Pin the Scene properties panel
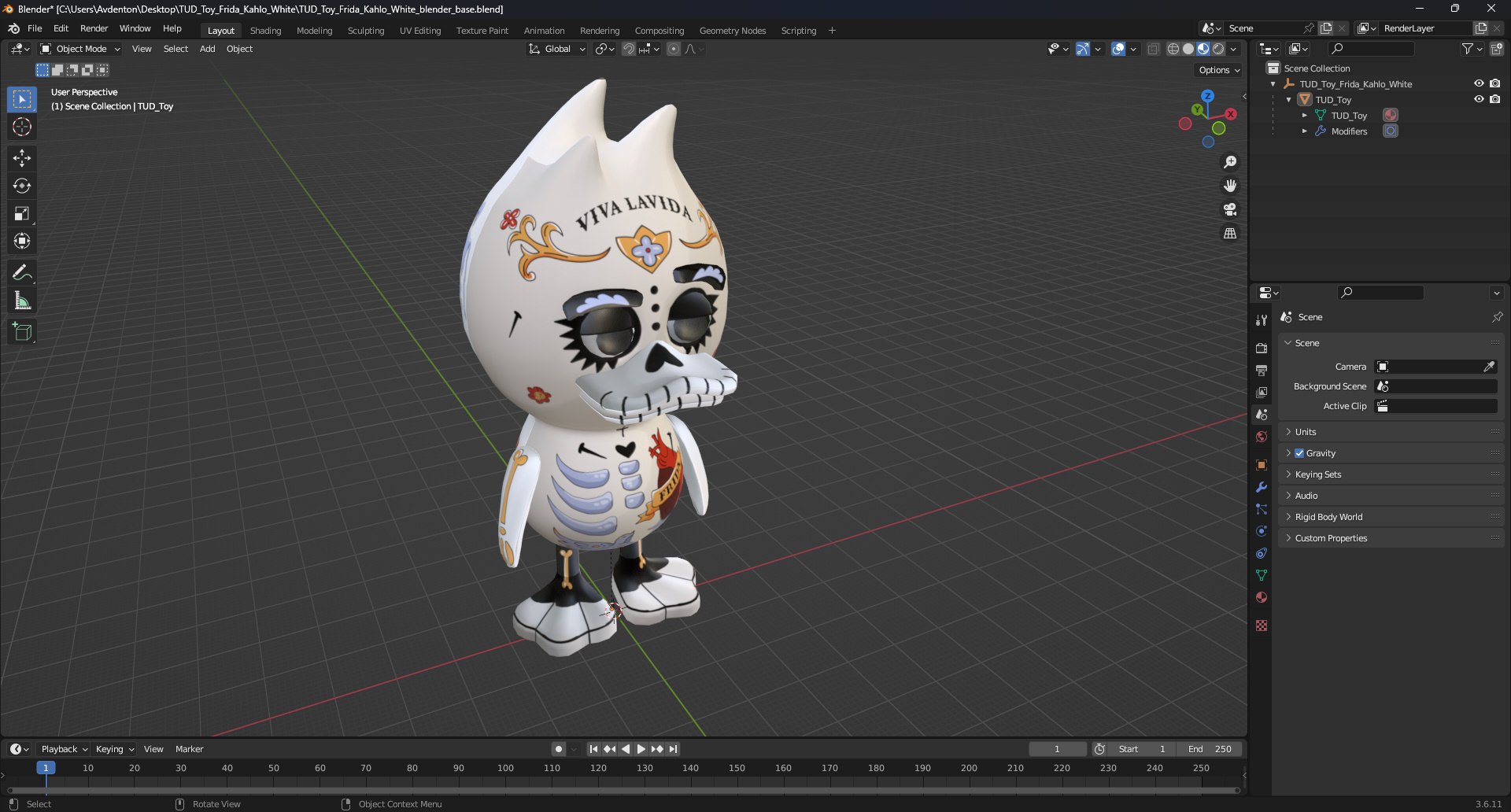 pos(1497,317)
